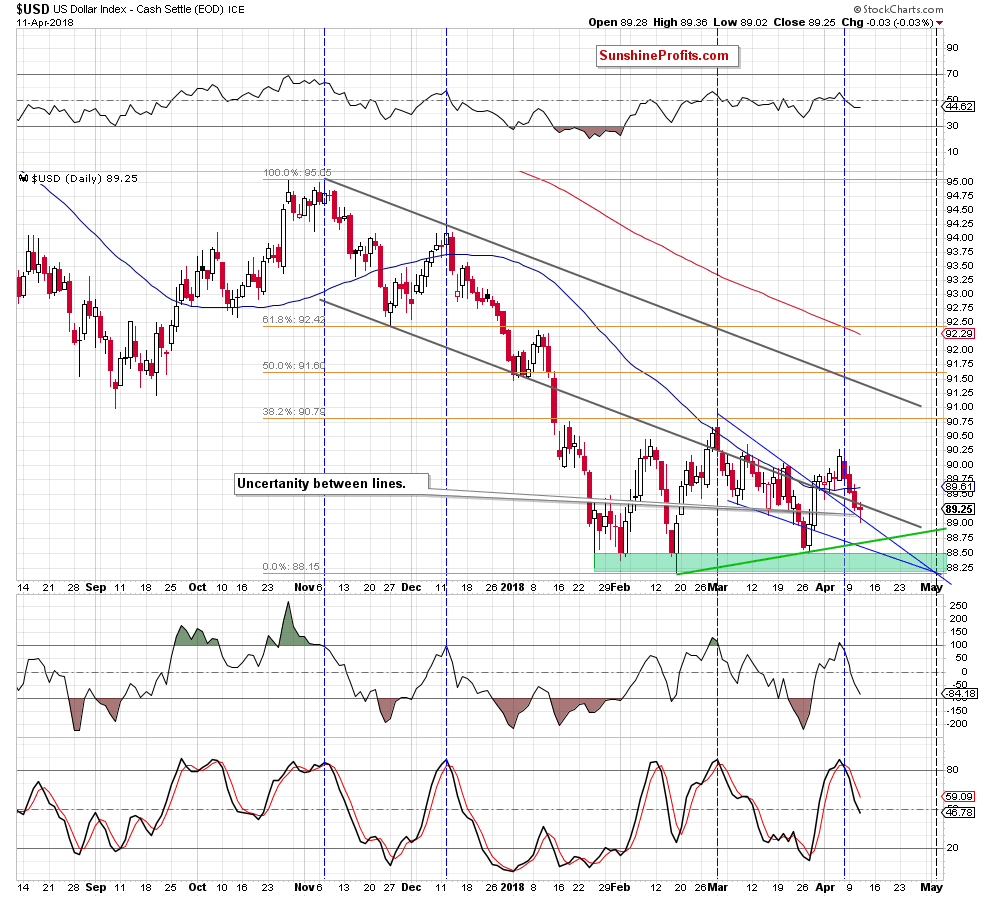
Task: Click the 'Low 89.02' value in header
Action: 741,22
